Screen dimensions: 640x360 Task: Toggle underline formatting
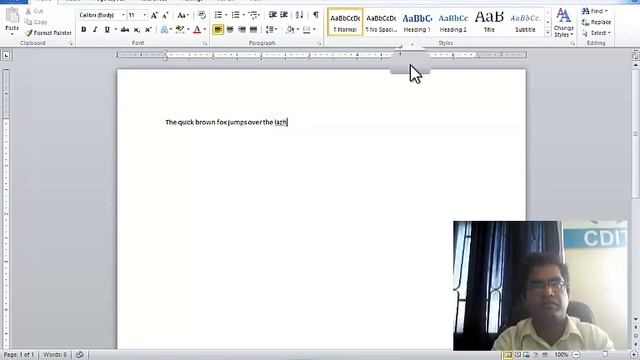point(107,29)
